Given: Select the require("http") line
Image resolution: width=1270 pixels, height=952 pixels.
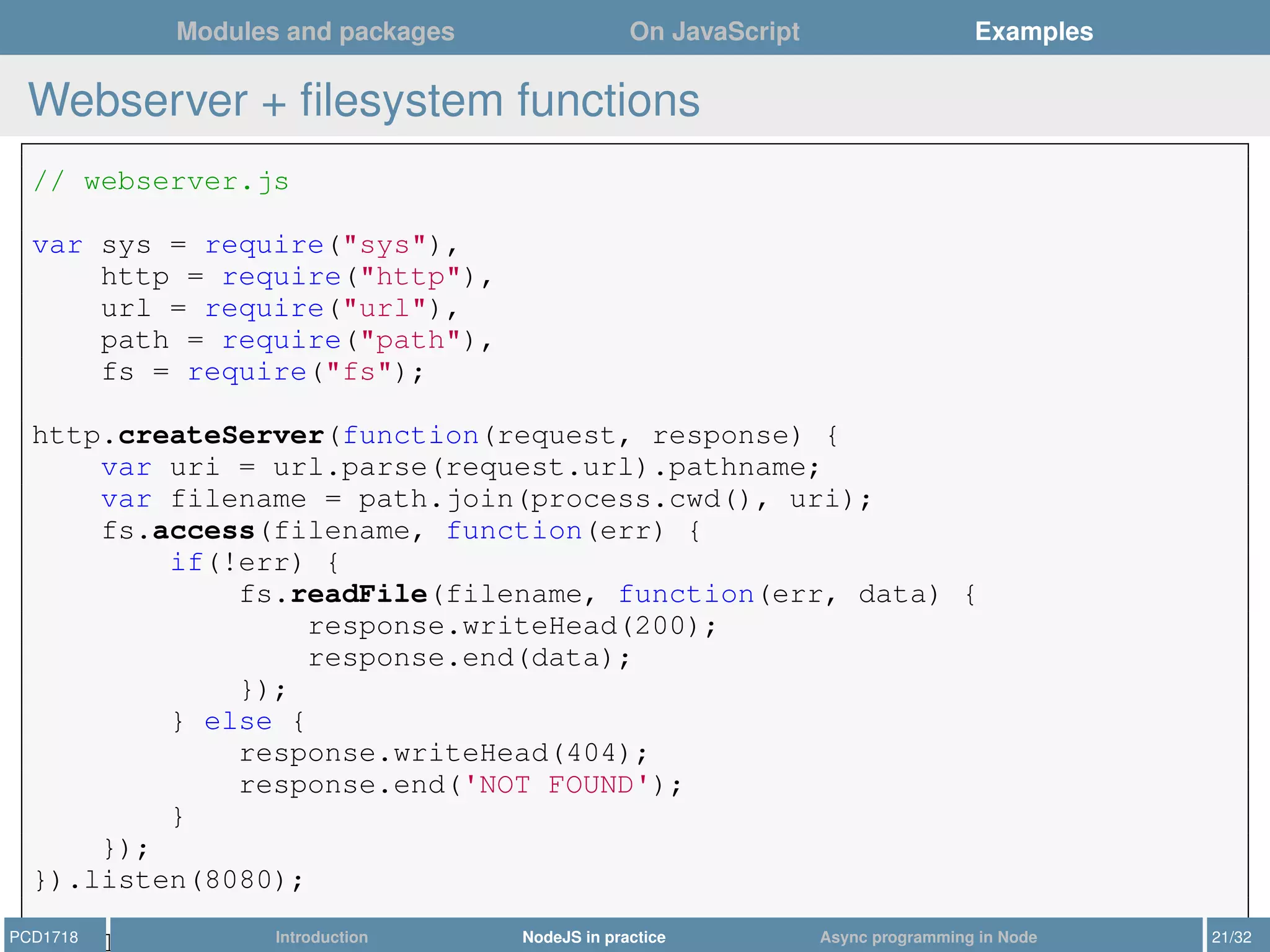Looking at the screenshot, I should click(297, 277).
